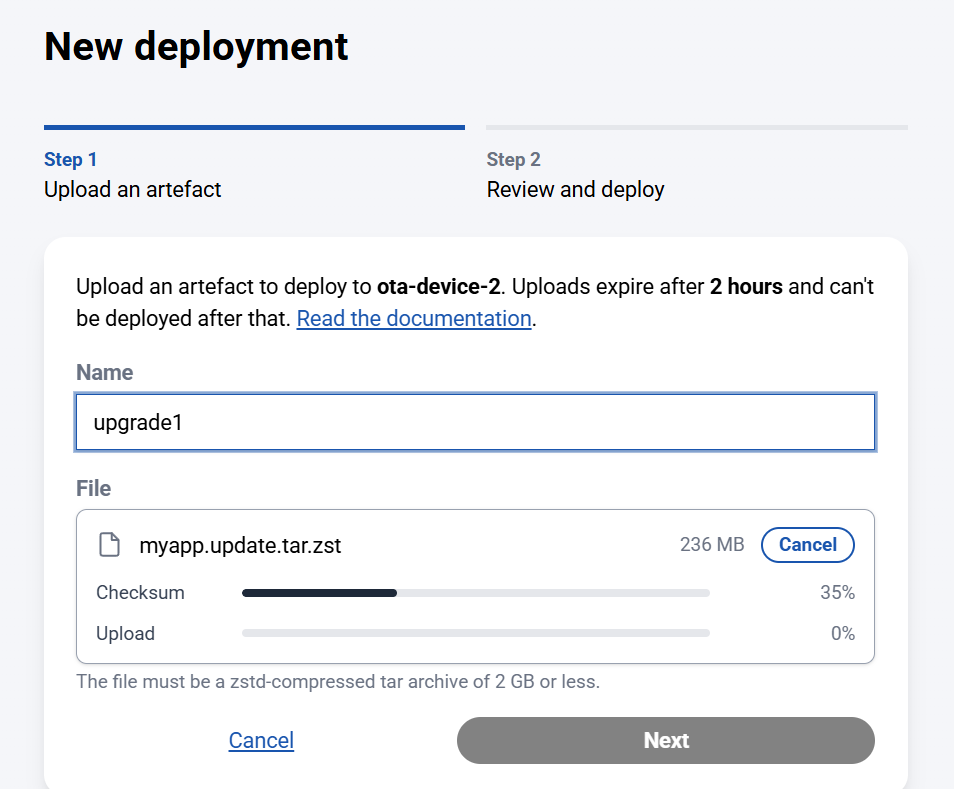The width and height of the screenshot is (954, 789).
Task: Click the Cancel link beside Next
Action: pos(261,740)
